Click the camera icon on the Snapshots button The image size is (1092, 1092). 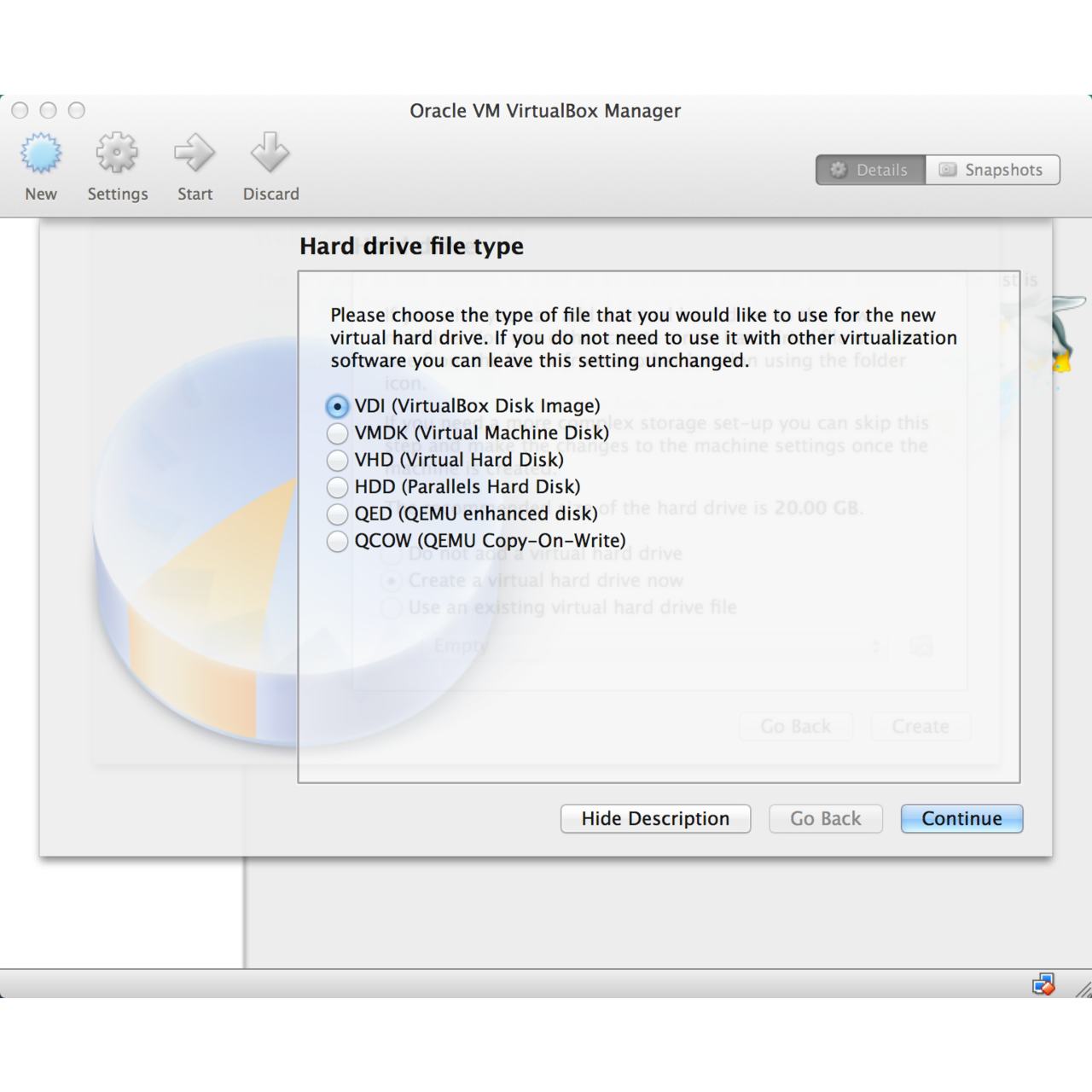(946, 170)
